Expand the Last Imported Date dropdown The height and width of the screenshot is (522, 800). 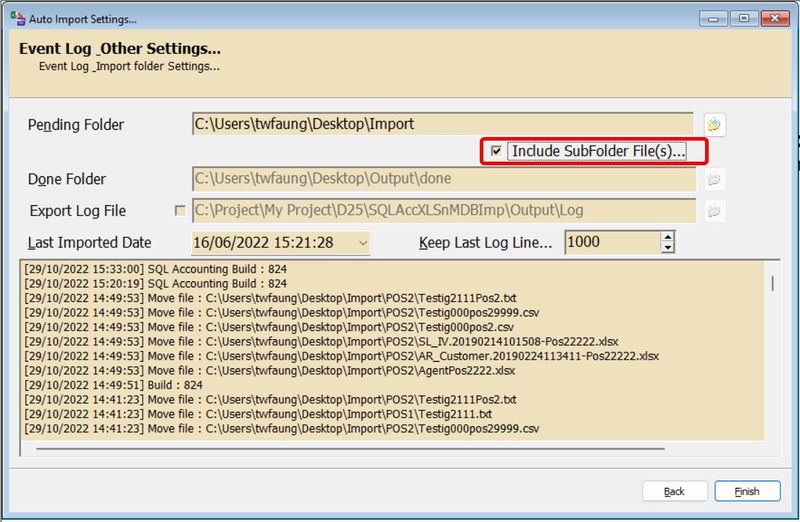(361, 243)
